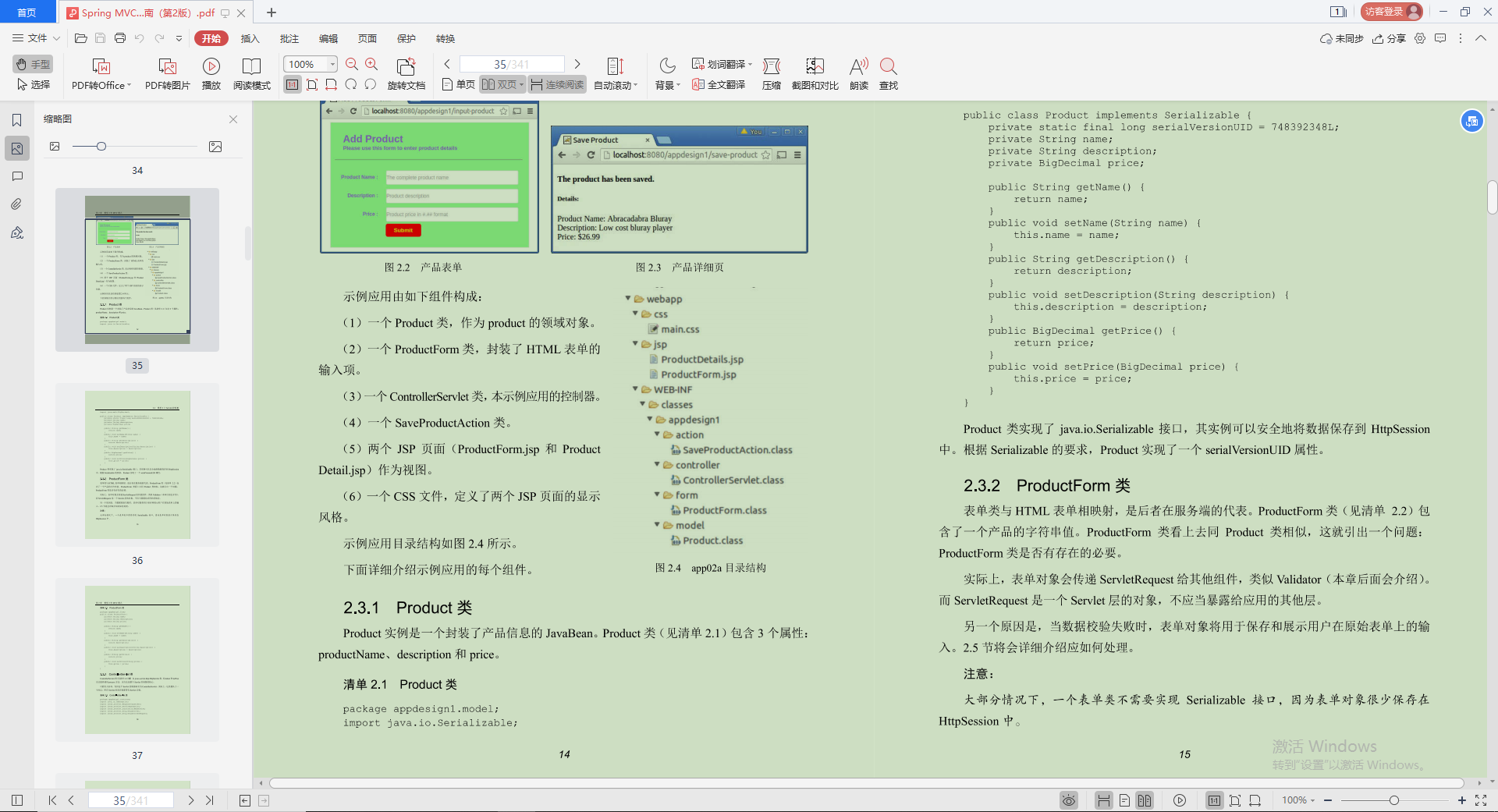Select the 页面 ribbon tab

[x=367, y=38]
